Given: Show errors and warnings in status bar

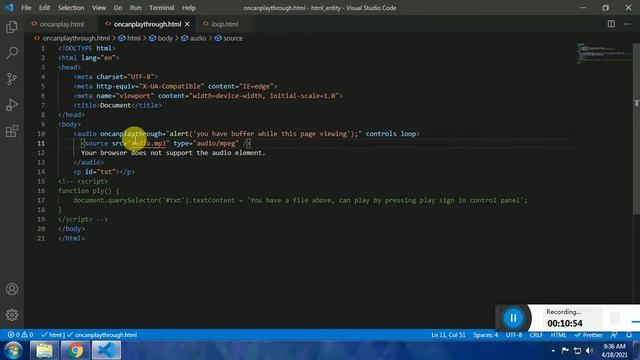Looking at the screenshot, I should (20, 335).
